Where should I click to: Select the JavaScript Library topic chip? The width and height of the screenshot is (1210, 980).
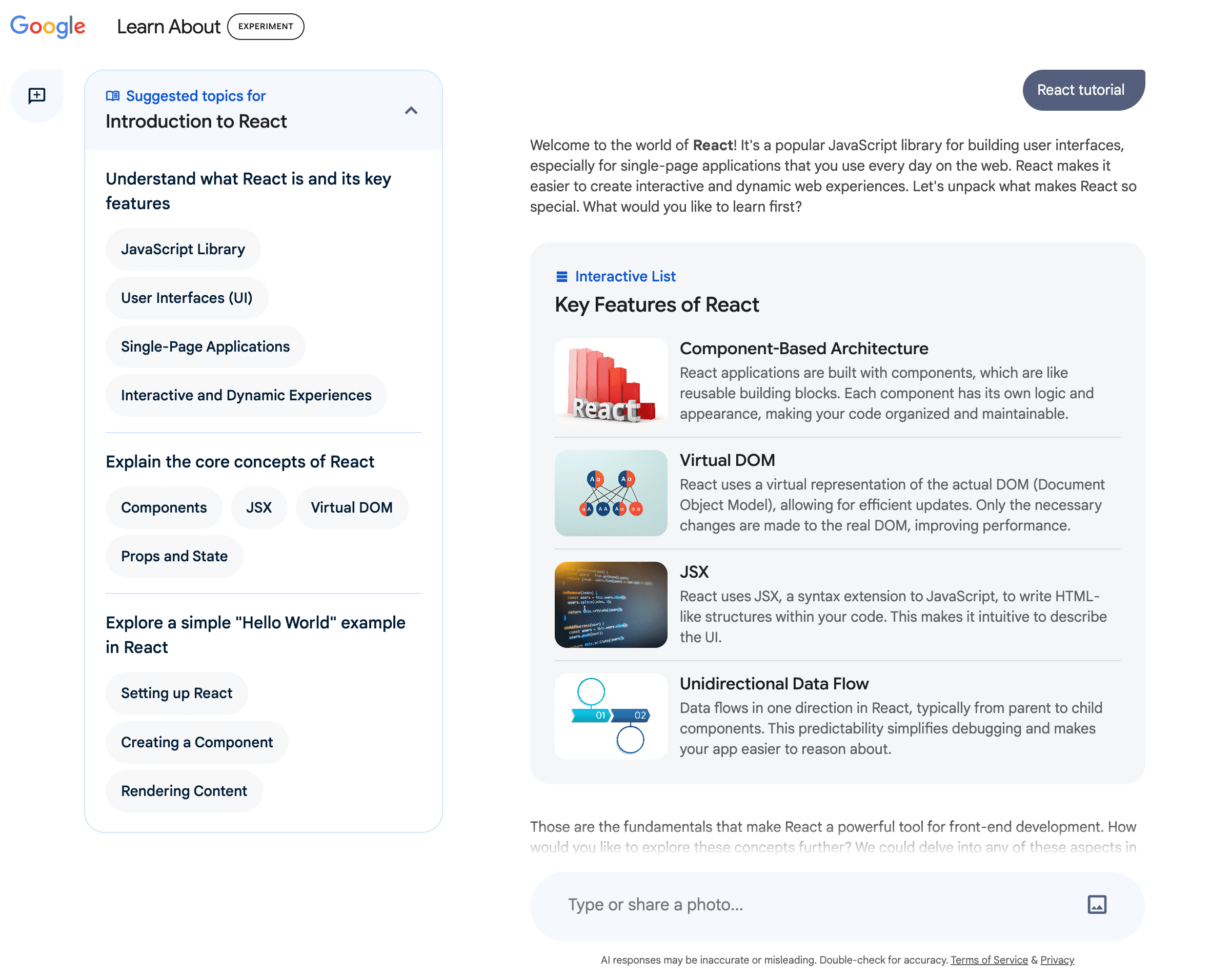click(183, 249)
